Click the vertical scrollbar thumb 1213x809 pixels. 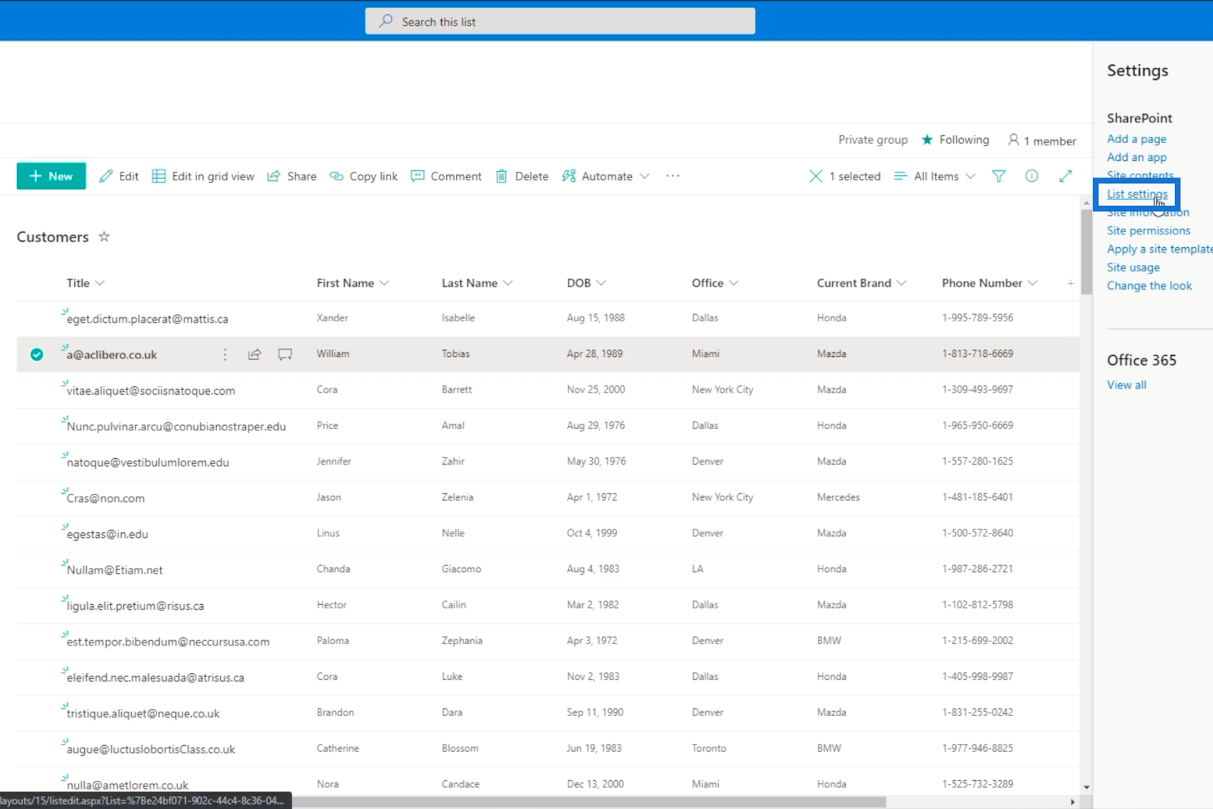[x=1086, y=252]
